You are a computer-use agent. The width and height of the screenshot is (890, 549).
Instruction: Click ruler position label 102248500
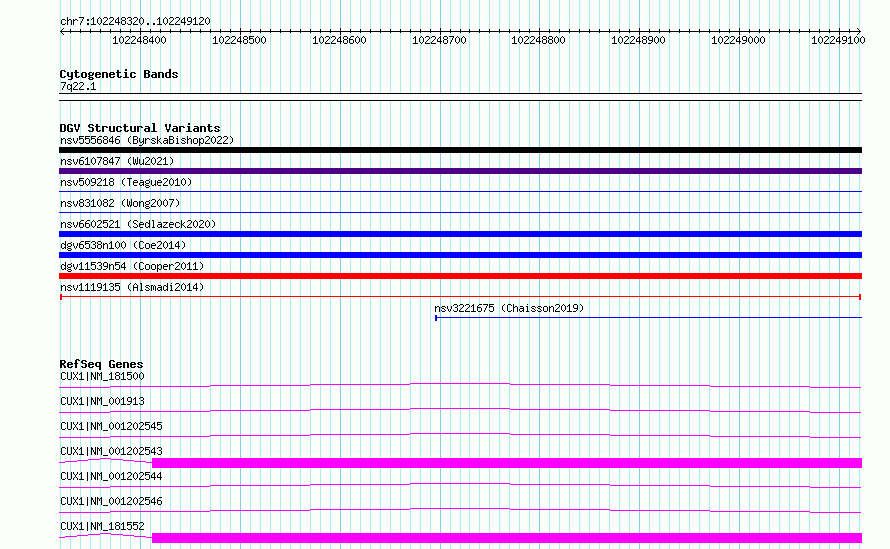[x=239, y=40]
